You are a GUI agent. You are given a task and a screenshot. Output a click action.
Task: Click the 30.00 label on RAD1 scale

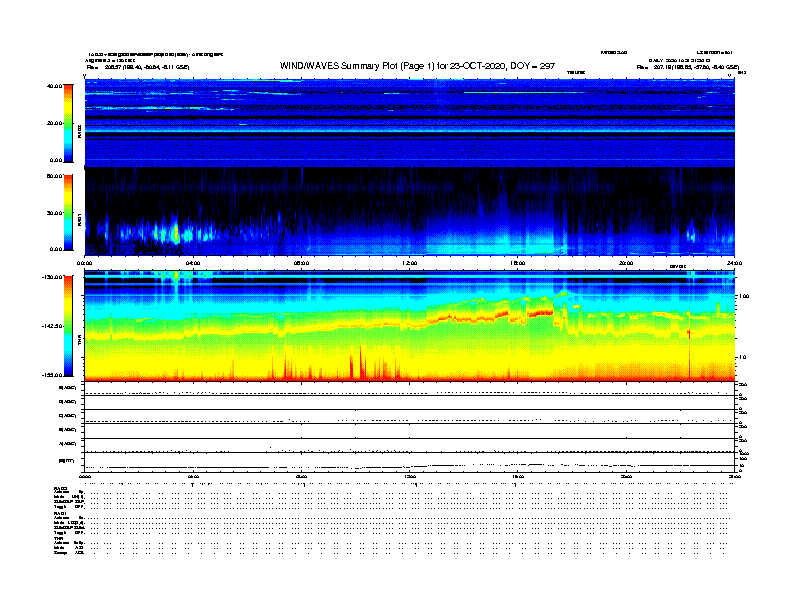(x=54, y=213)
